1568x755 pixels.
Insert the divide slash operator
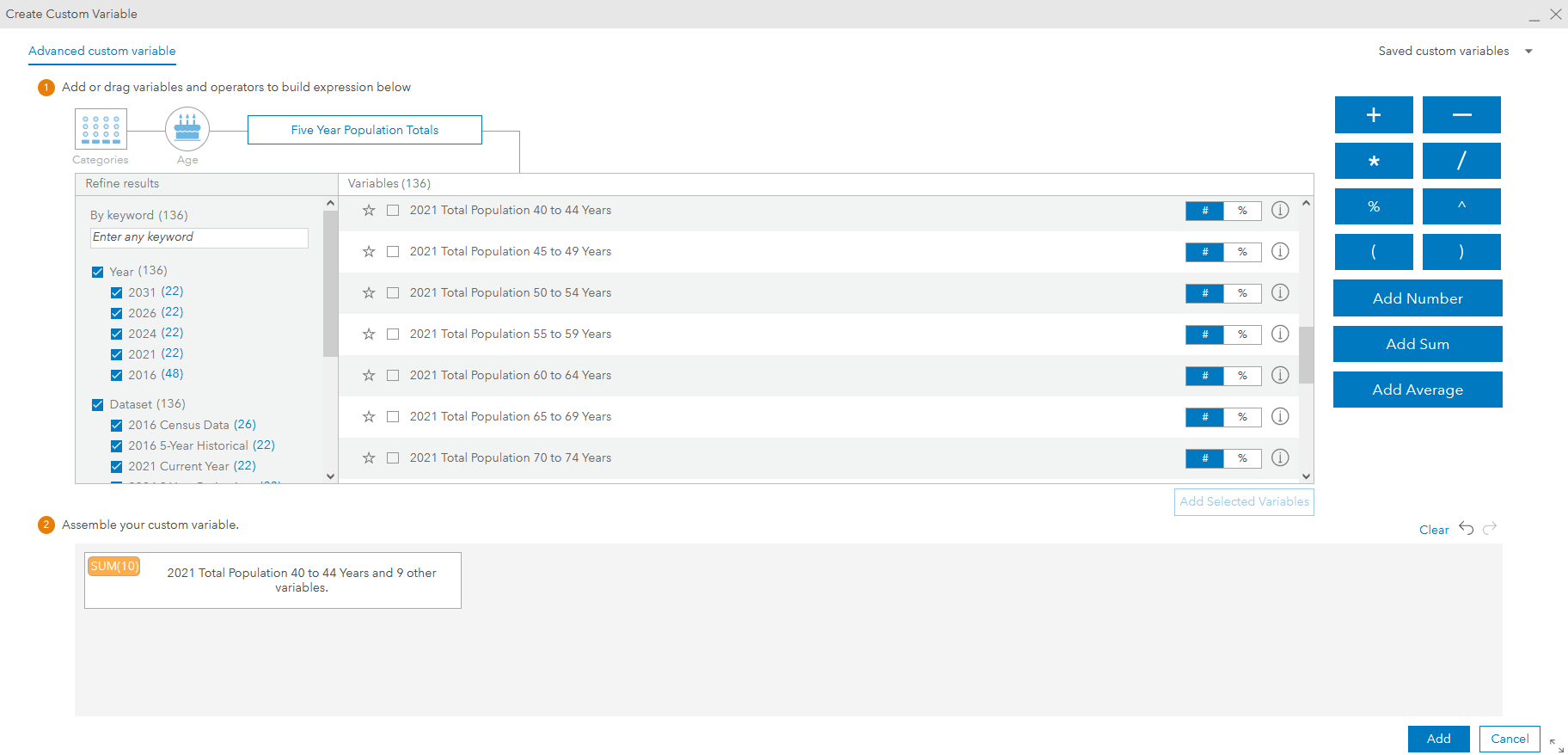[1461, 161]
